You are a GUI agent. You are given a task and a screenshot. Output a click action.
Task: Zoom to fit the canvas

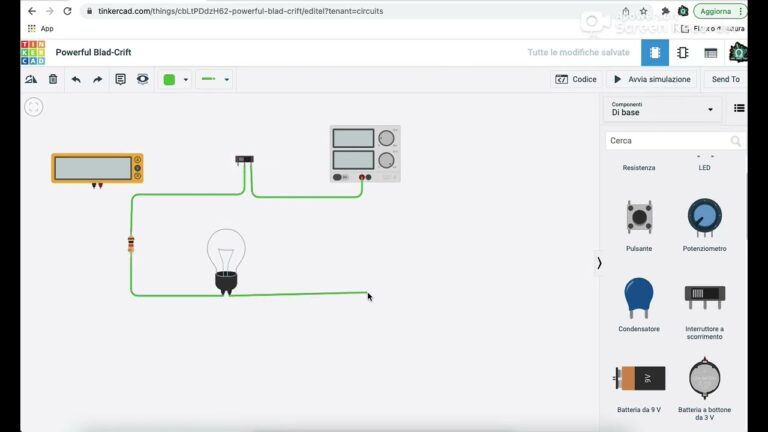[x=34, y=107]
